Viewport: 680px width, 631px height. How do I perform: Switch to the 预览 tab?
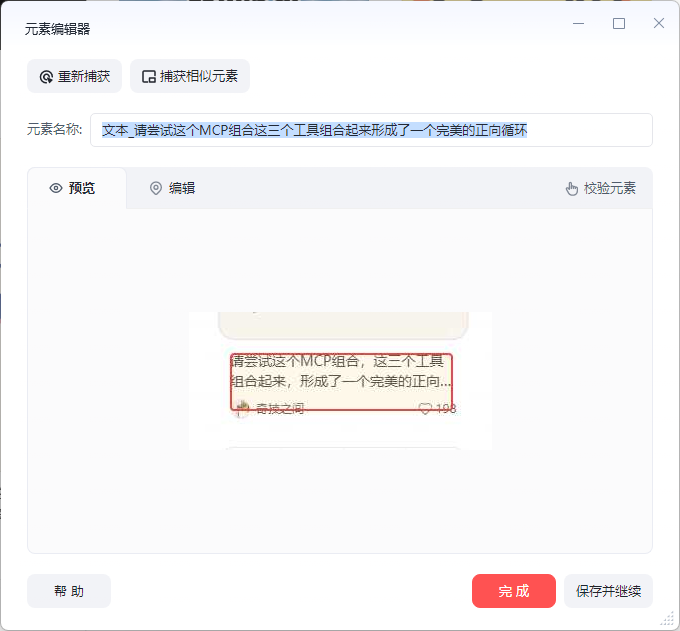coord(77,188)
